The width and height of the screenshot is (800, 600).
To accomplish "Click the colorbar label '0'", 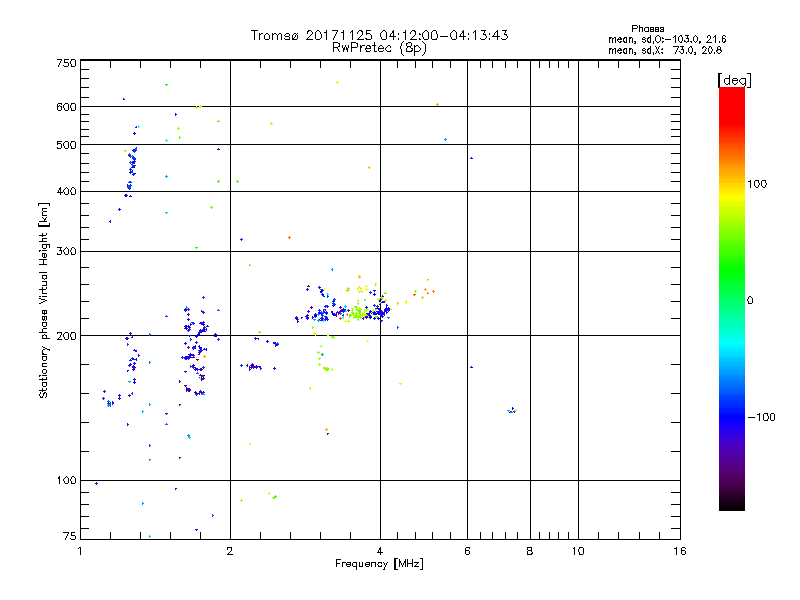I will coord(750,300).
